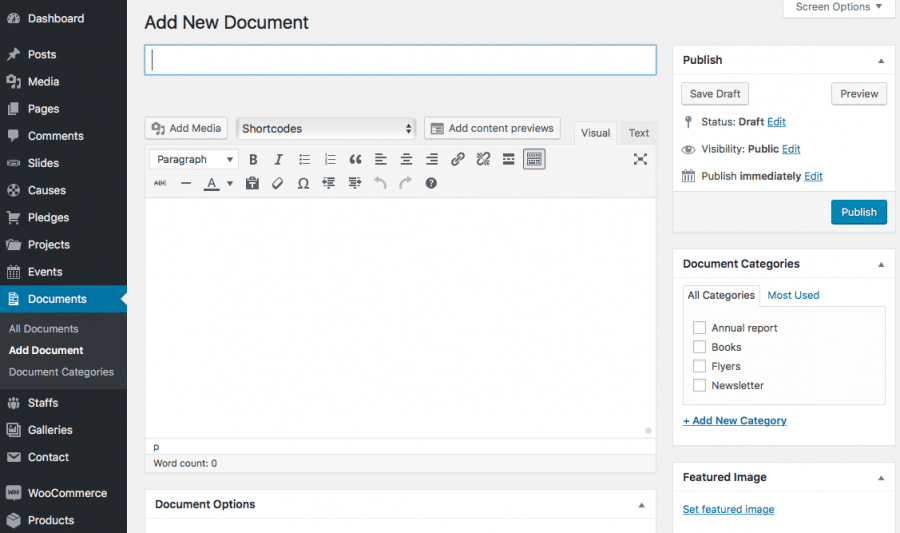The width and height of the screenshot is (900, 533).
Task: Apply italic formatting
Action: coord(278,159)
